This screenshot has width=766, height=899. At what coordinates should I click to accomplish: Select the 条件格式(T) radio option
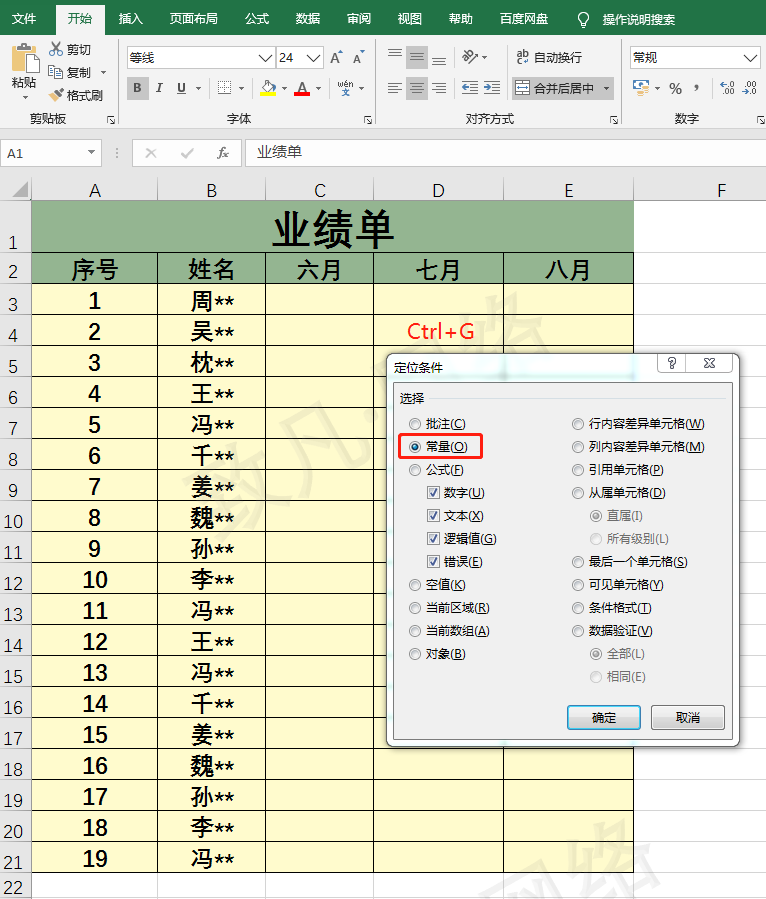pyautogui.click(x=578, y=608)
